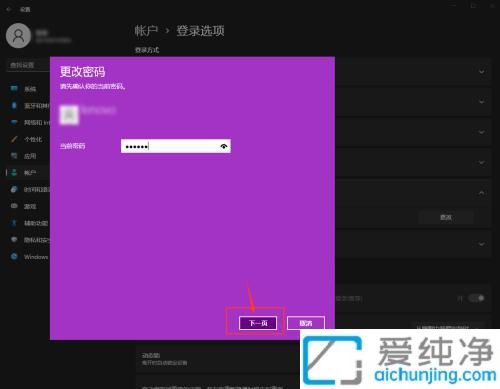Viewport: 500px width, 389px height.
Task: Click 取消 to cancel the password change
Action: [x=306, y=323]
